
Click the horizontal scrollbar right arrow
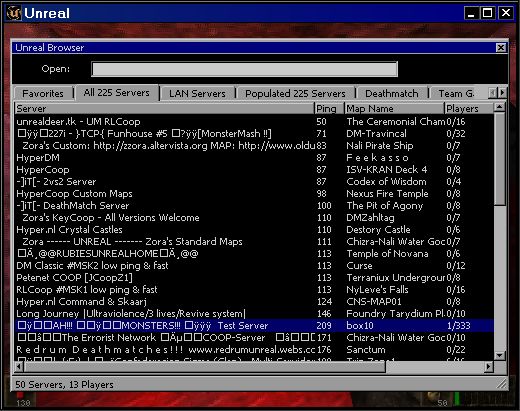[489, 367]
